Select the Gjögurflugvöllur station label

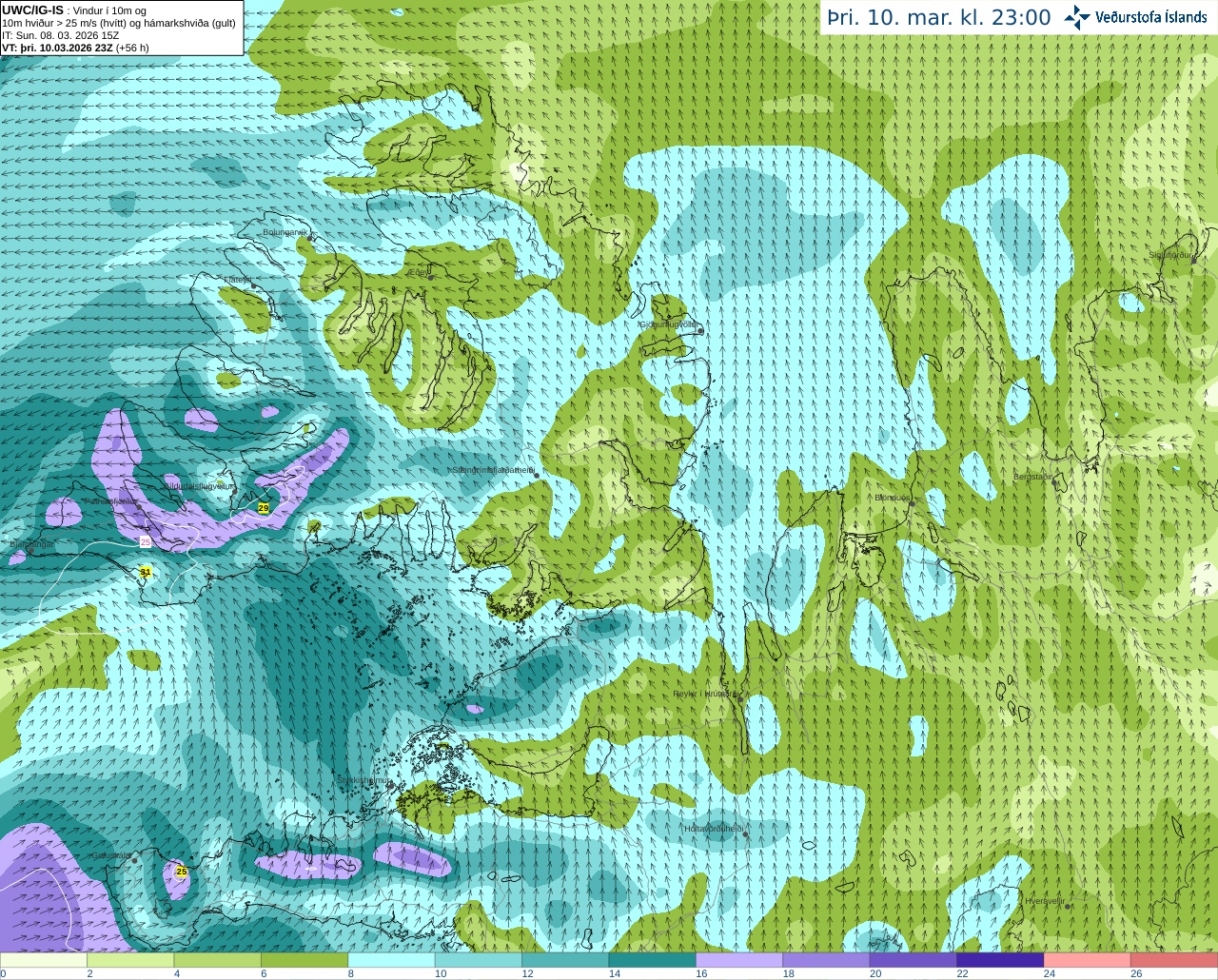(670, 324)
